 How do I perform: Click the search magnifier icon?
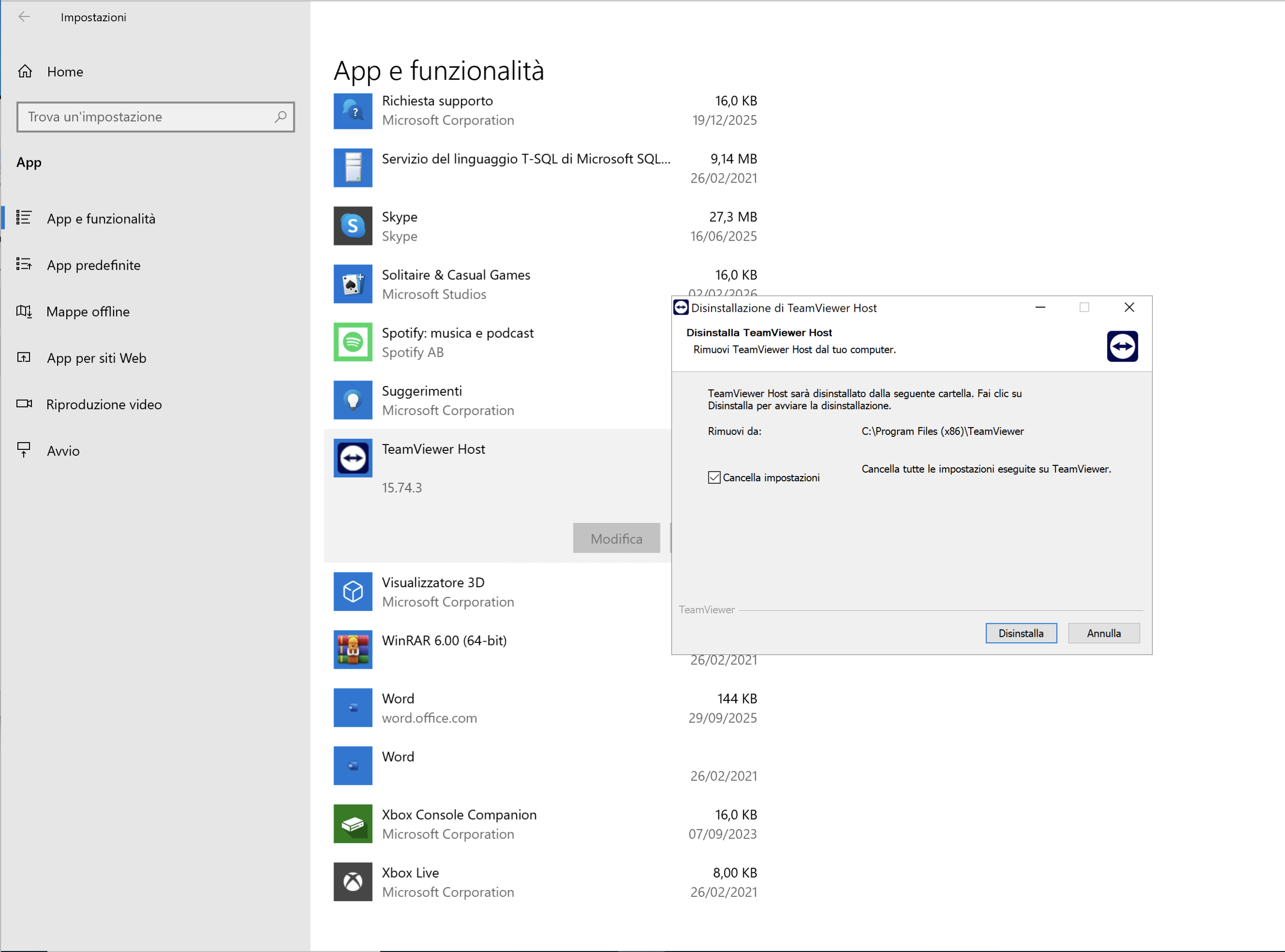click(x=280, y=117)
